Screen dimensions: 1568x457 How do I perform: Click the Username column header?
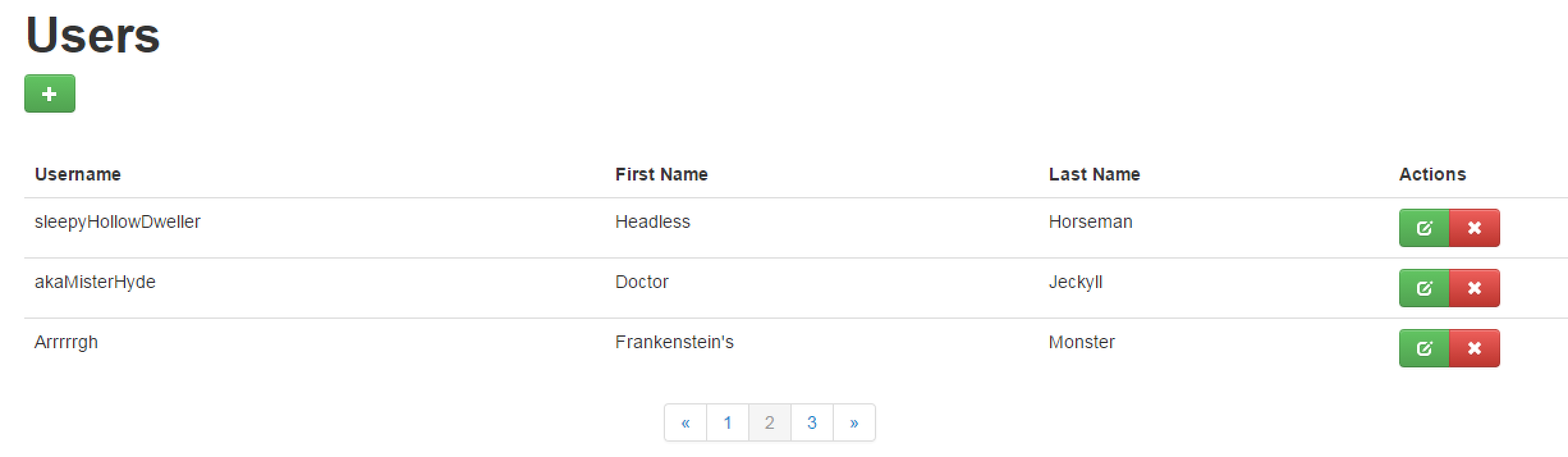click(78, 174)
